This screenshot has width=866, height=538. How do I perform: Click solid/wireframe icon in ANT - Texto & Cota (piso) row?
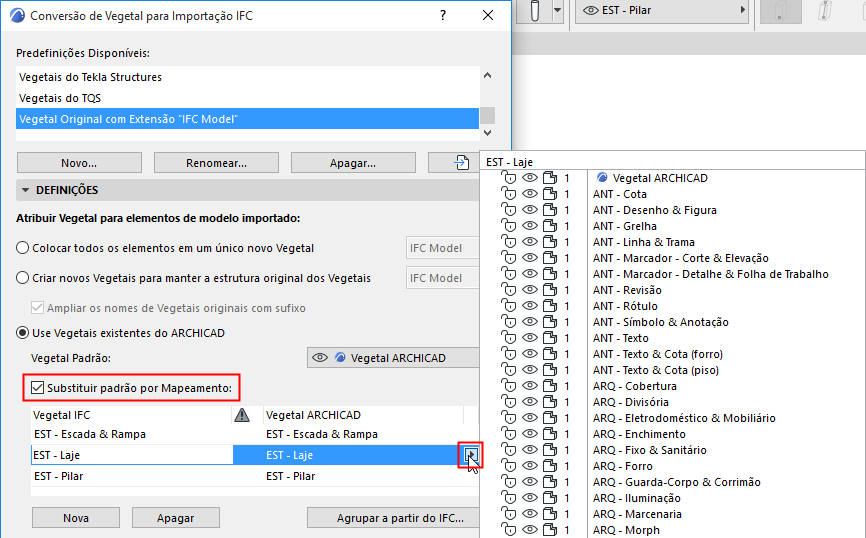point(550,370)
